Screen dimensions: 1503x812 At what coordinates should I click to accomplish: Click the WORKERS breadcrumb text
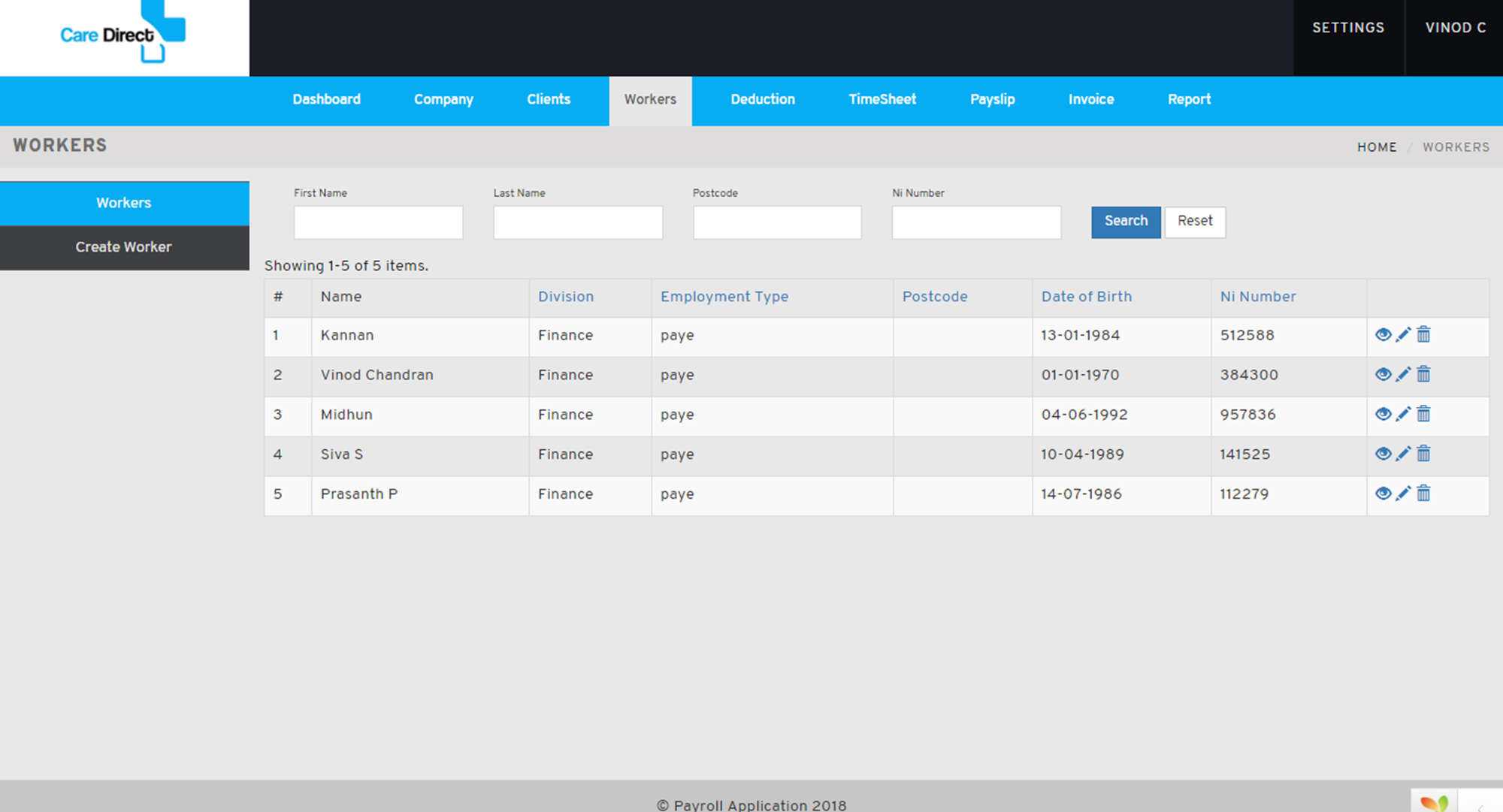tap(1456, 147)
